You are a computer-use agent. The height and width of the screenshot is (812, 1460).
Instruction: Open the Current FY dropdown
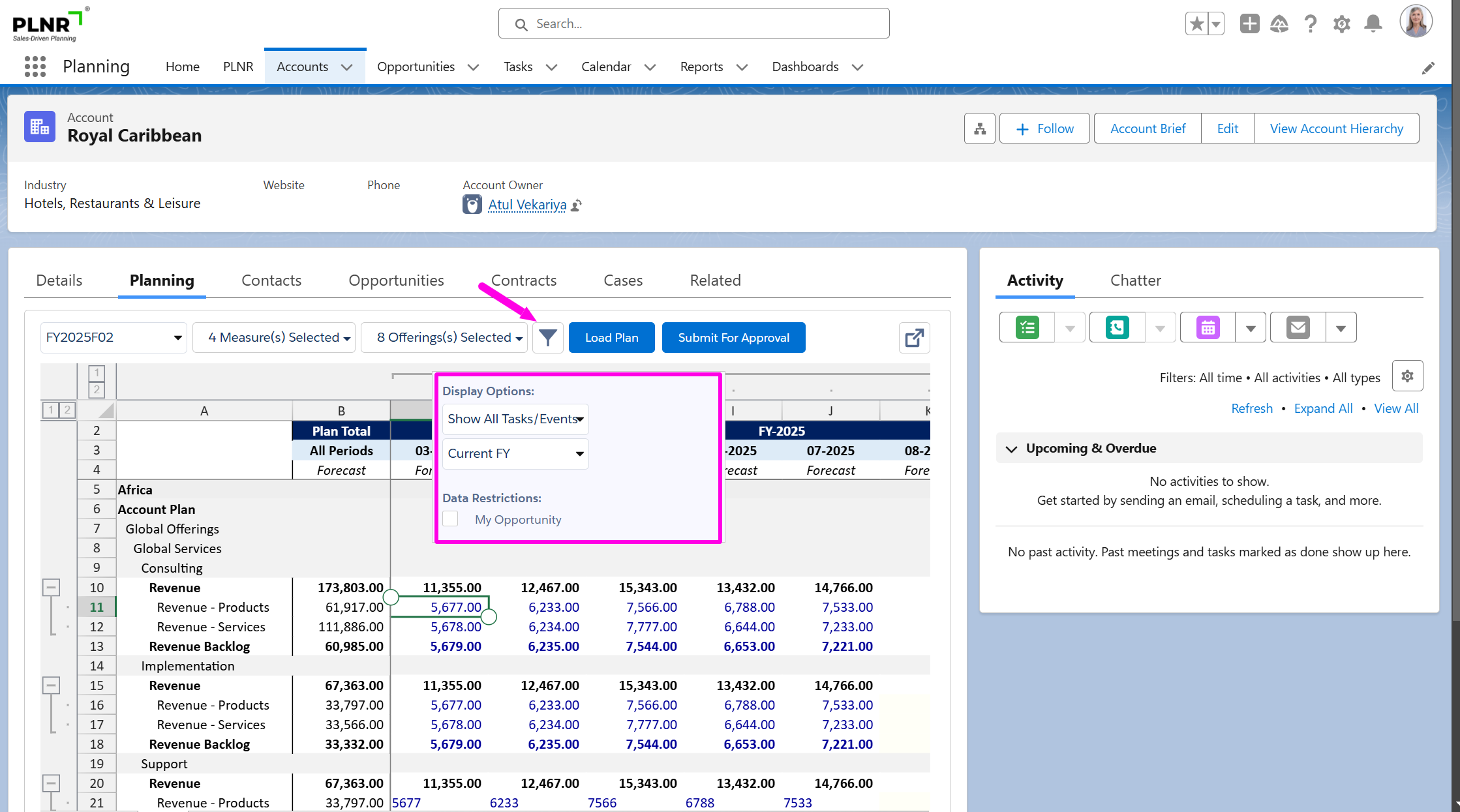[515, 454]
